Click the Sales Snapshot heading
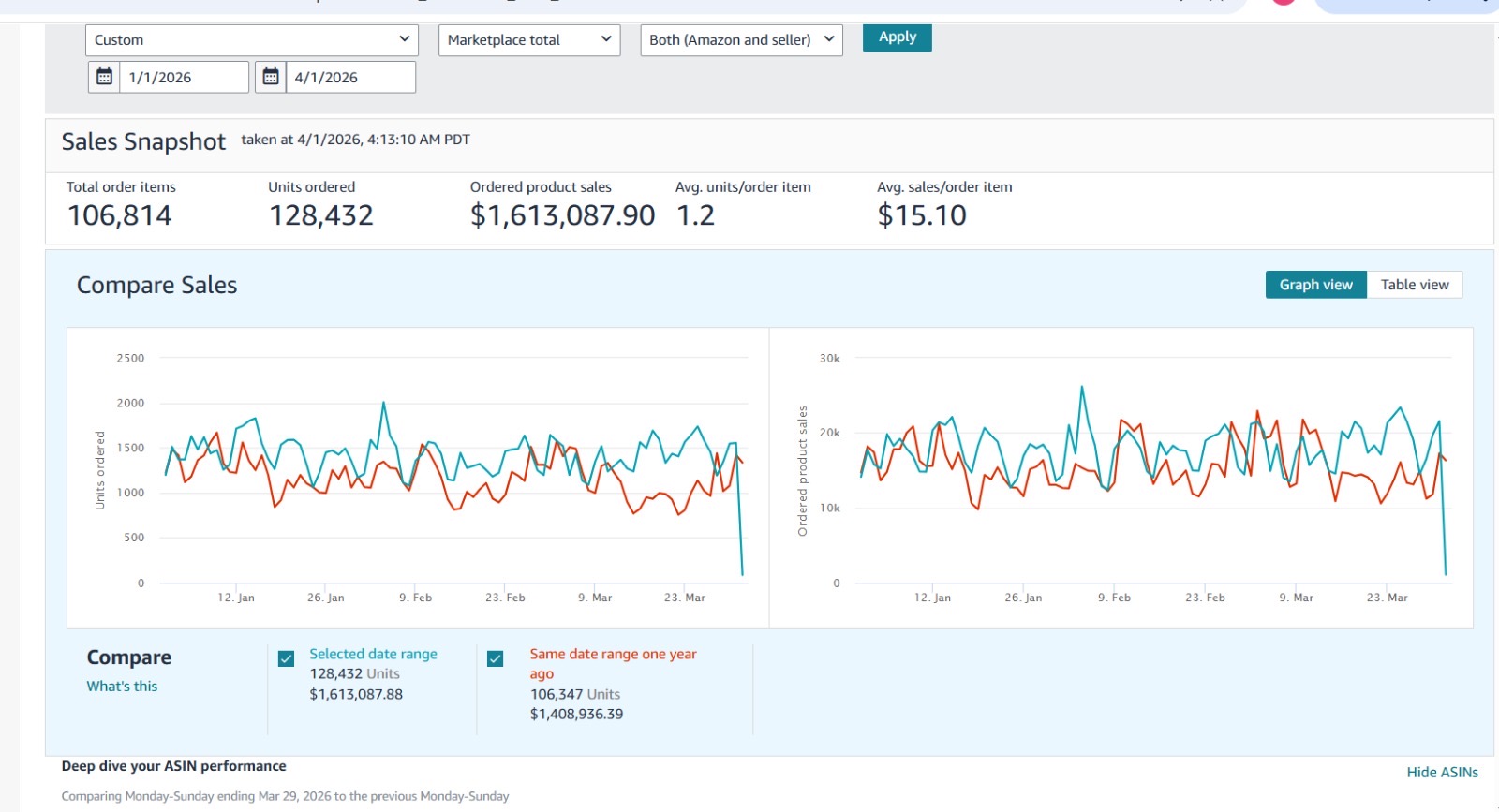Viewport: 1499px width, 812px height. pyautogui.click(x=143, y=141)
